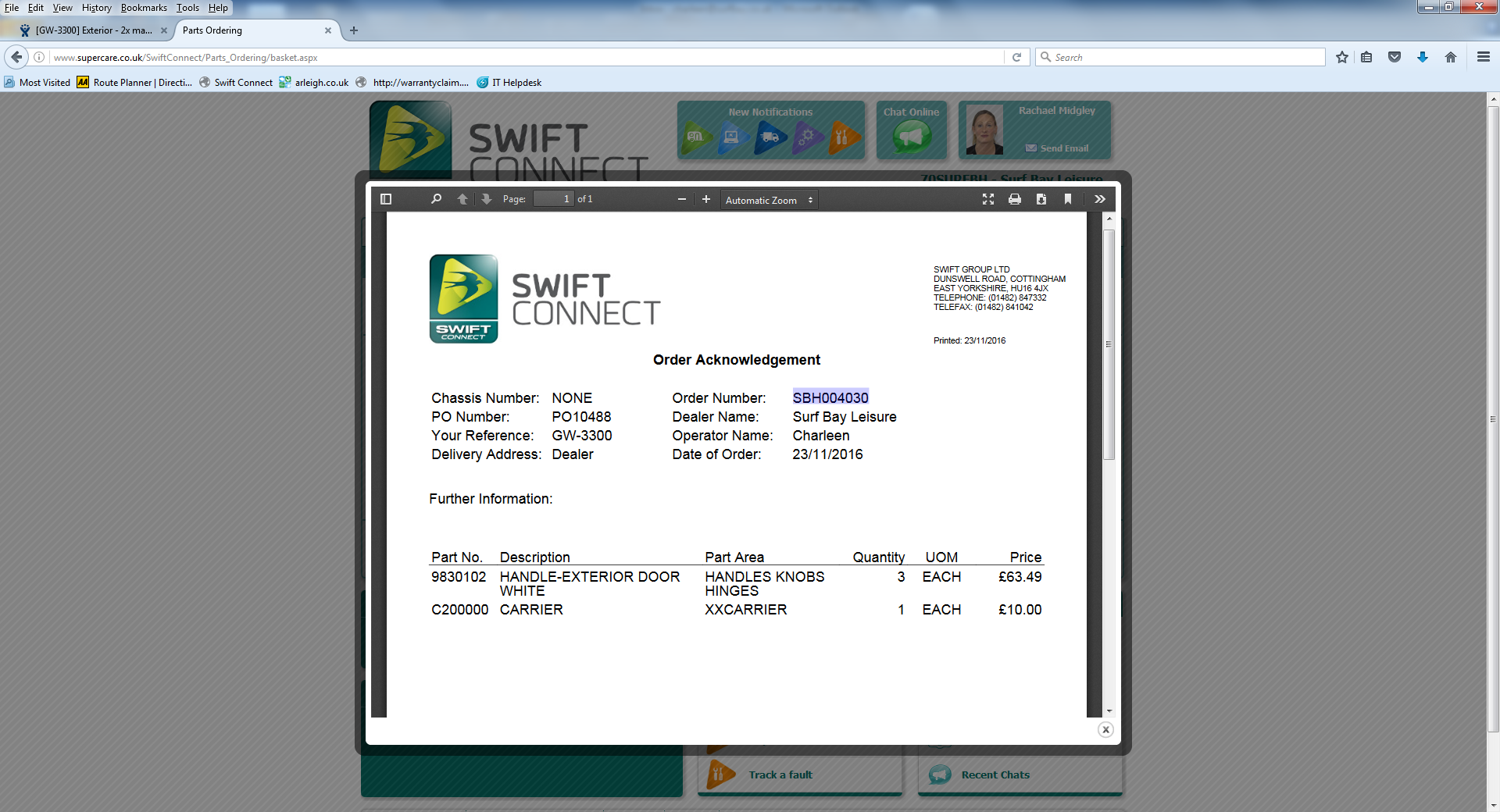Open find in document search icon
1500x812 pixels.
click(x=436, y=199)
